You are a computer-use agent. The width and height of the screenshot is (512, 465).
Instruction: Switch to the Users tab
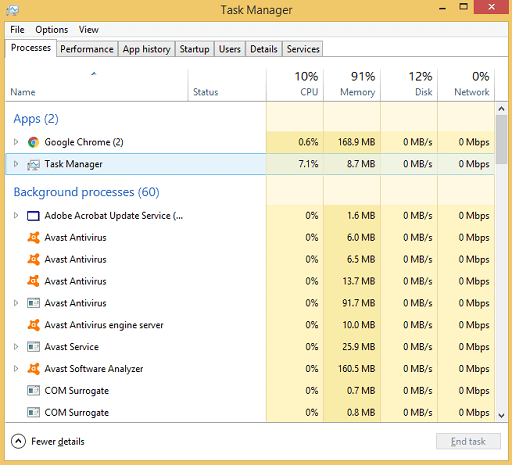230,49
